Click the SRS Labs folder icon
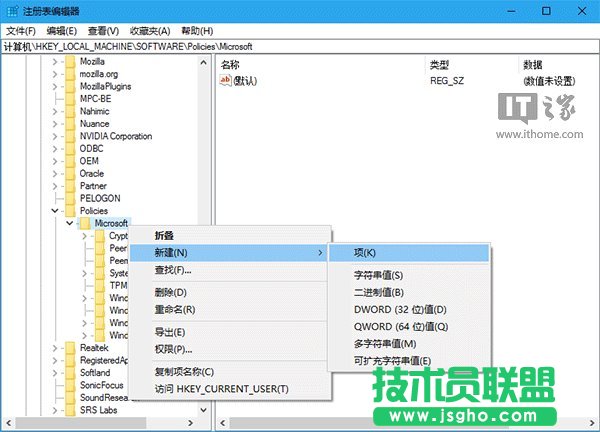 [x=70, y=410]
